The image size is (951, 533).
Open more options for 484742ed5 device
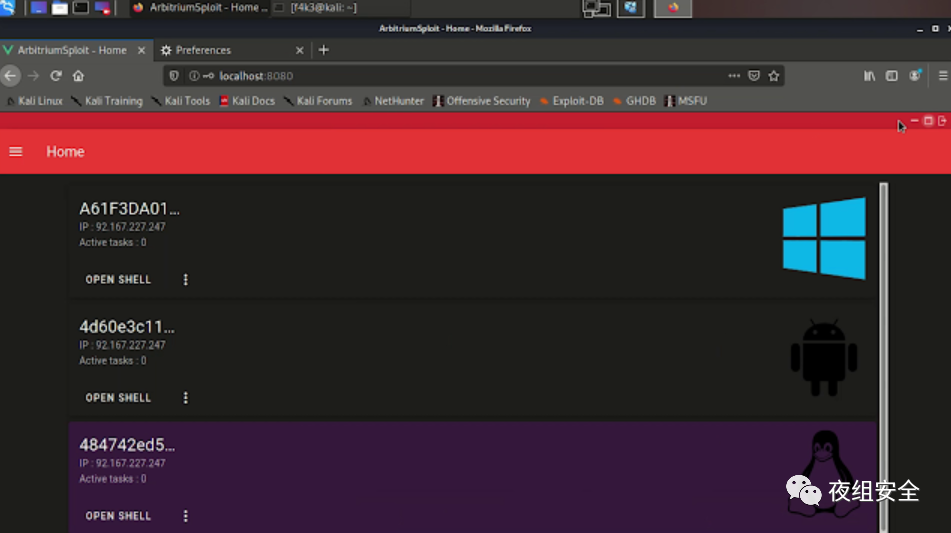[x=186, y=516]
